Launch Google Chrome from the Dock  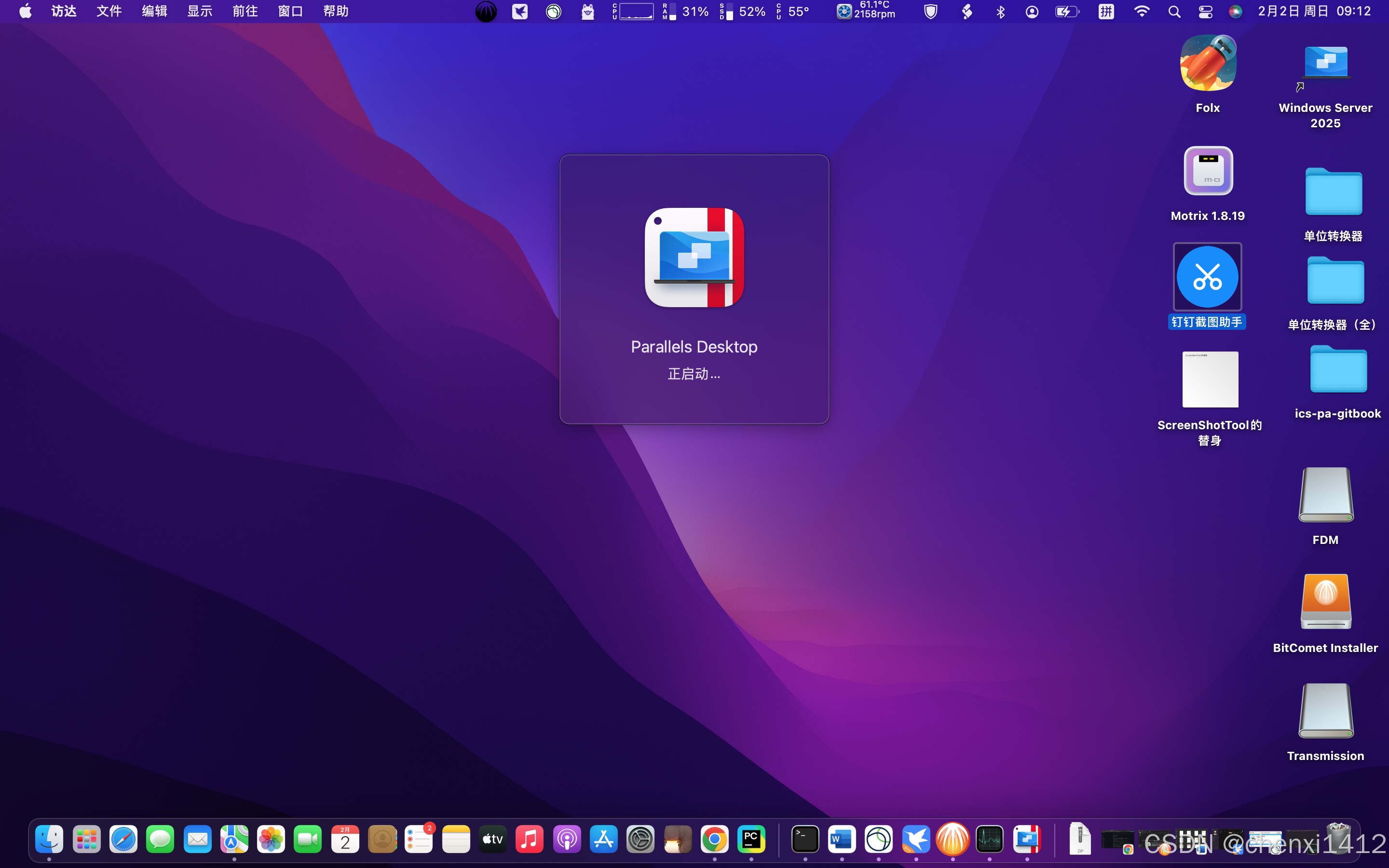click(714, 839)
